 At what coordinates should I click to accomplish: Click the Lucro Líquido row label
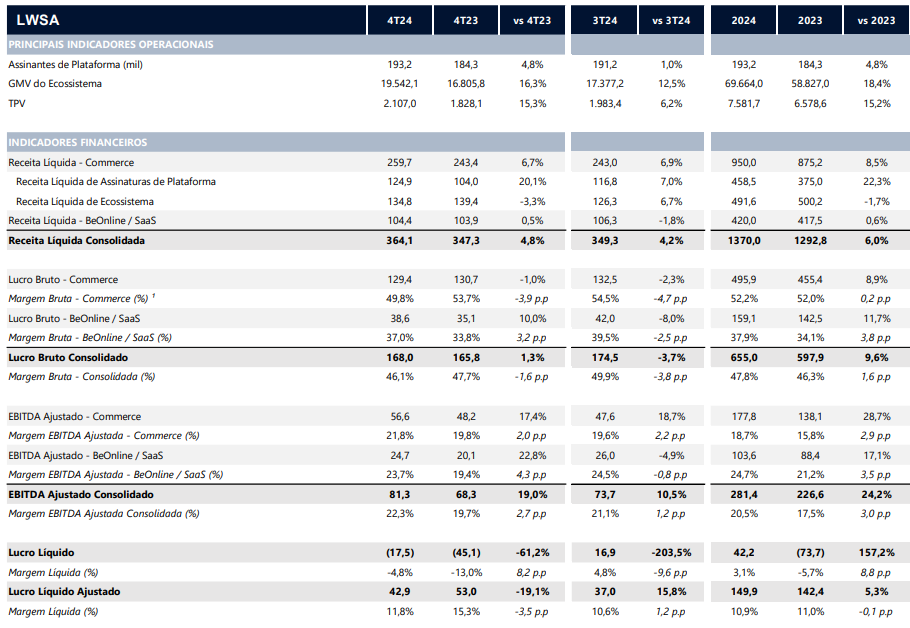(41, 553)
